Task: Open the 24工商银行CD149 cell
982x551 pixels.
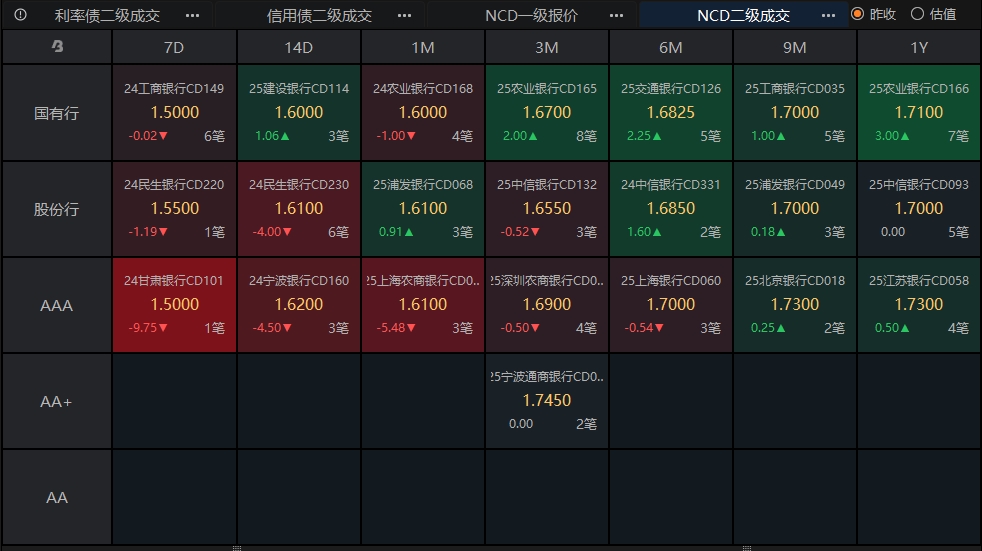Action: point(174,113)
